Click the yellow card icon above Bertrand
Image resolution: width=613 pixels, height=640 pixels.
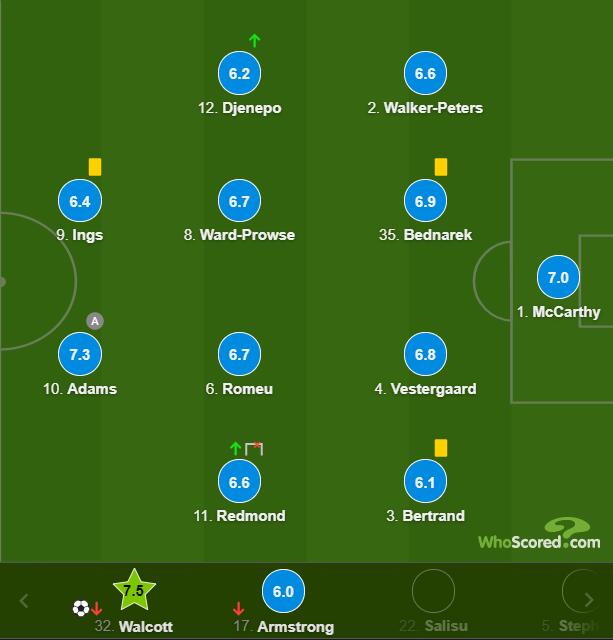[441, 448]
